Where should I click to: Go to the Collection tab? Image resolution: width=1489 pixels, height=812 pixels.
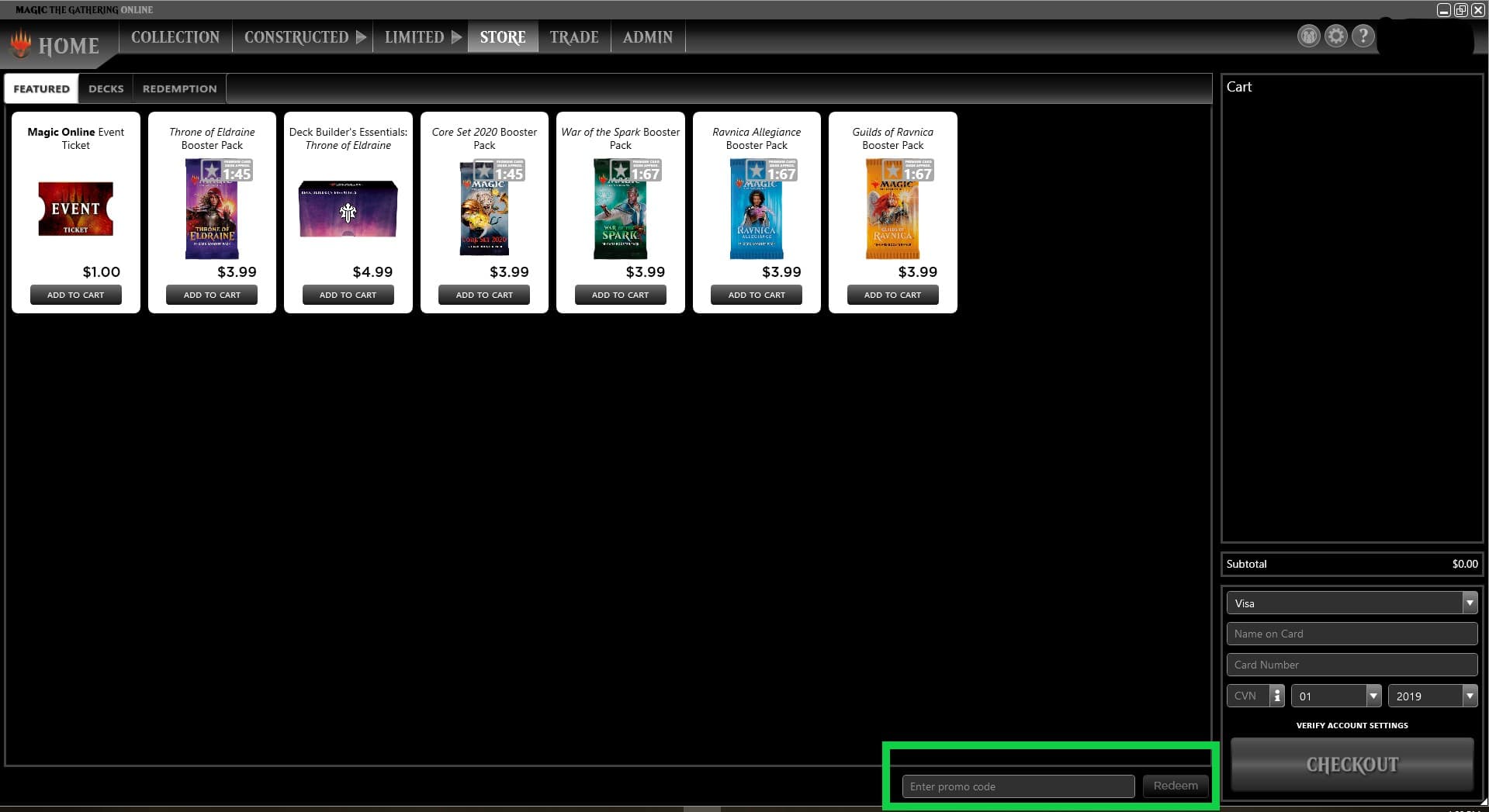pos(175,37)
